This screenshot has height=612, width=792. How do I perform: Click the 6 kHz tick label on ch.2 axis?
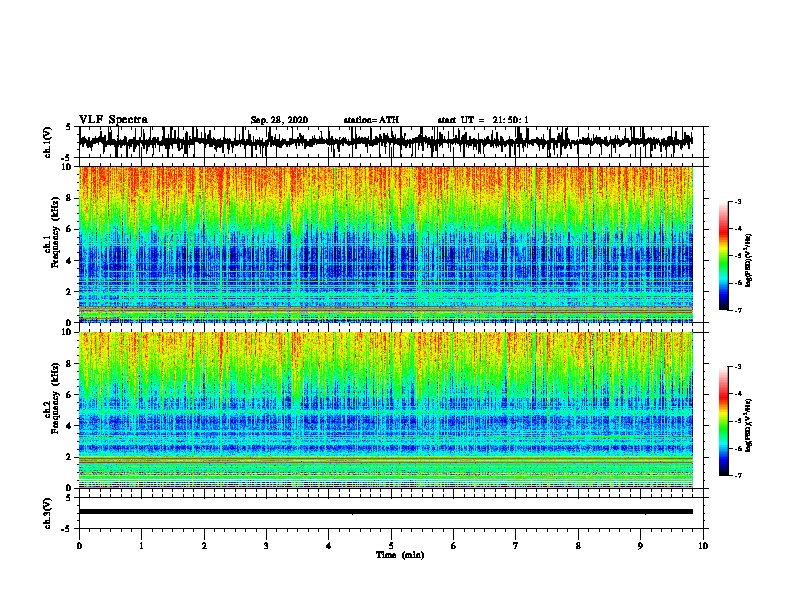coord(70,395)
